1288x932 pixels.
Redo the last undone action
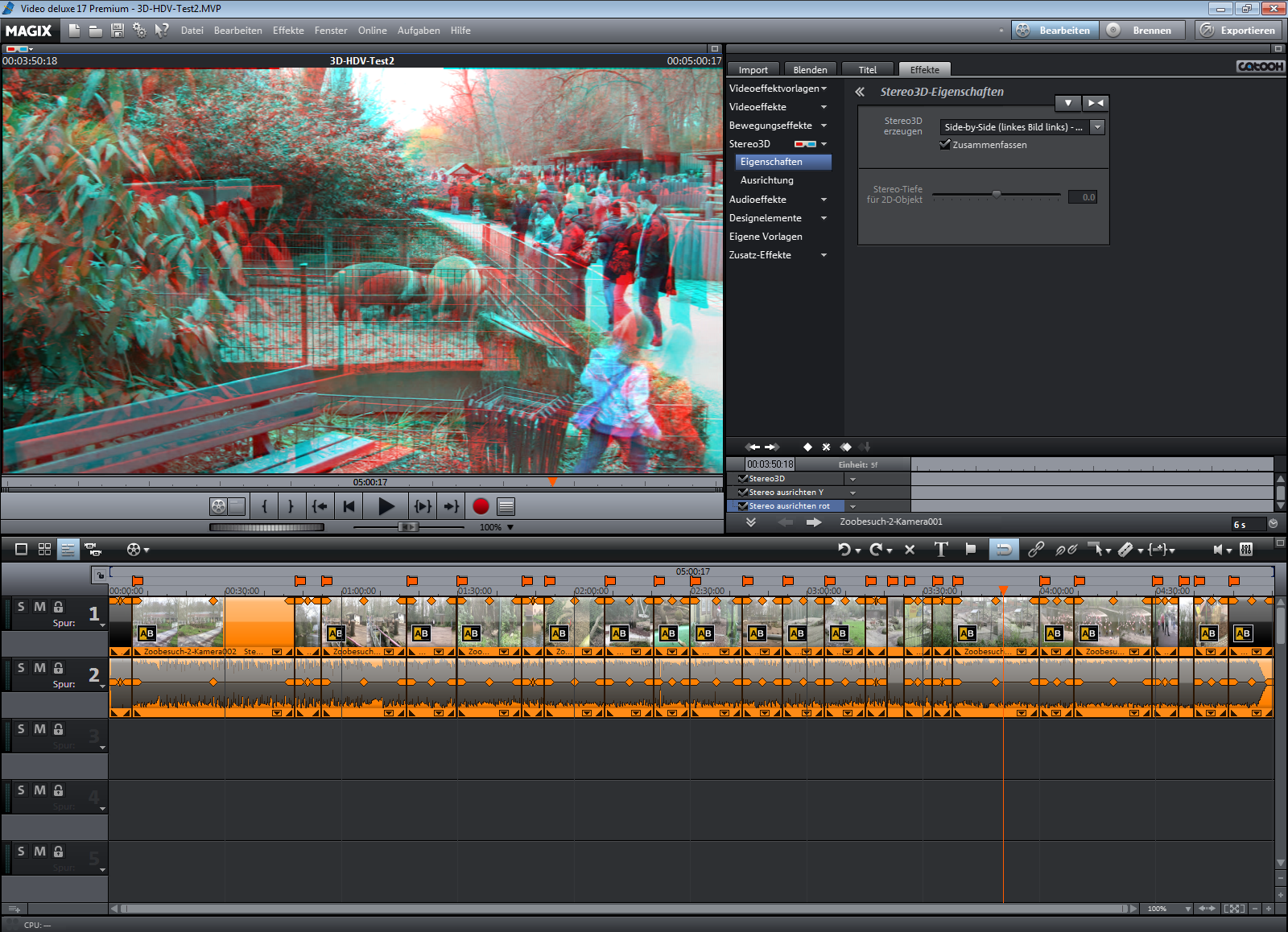[876, 550]
